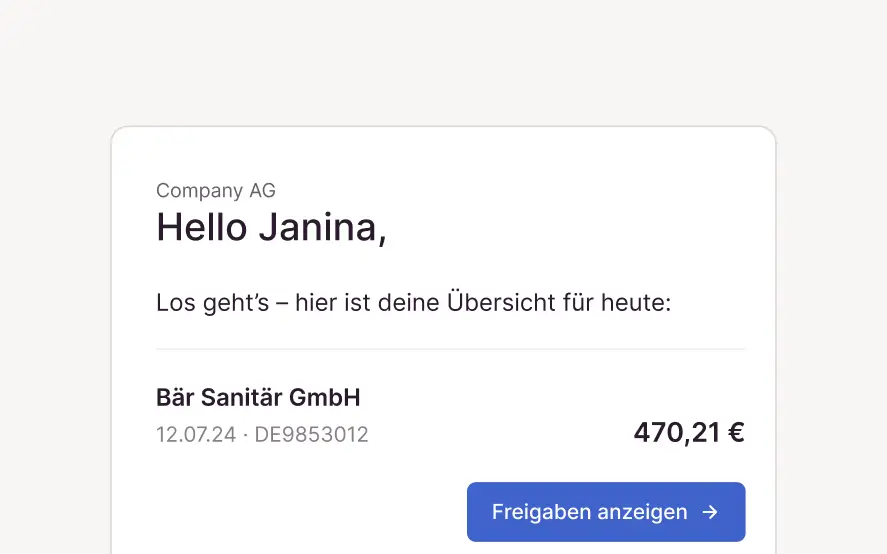887x554 pixels.
Task: Click the euro symbol after the amount
Action: 736,432
